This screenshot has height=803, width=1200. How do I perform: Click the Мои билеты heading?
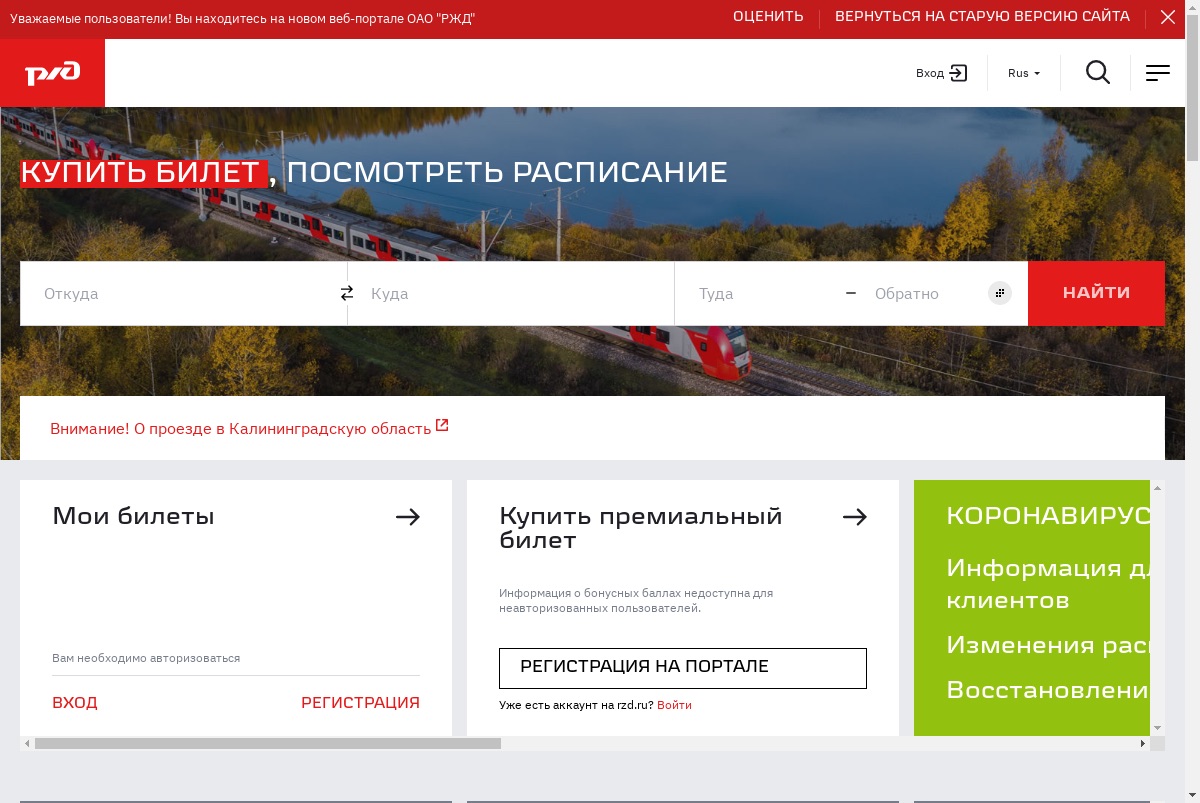[x=133, y=516]
